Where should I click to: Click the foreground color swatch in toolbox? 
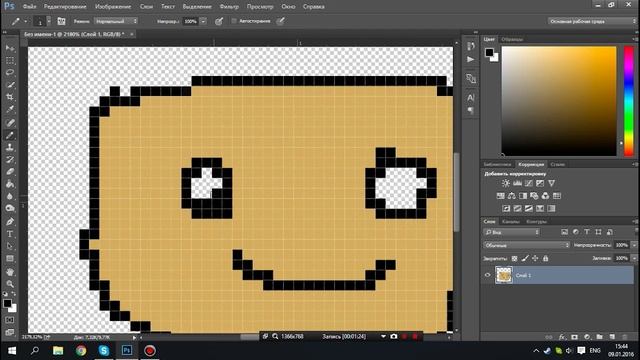[7, 303]
